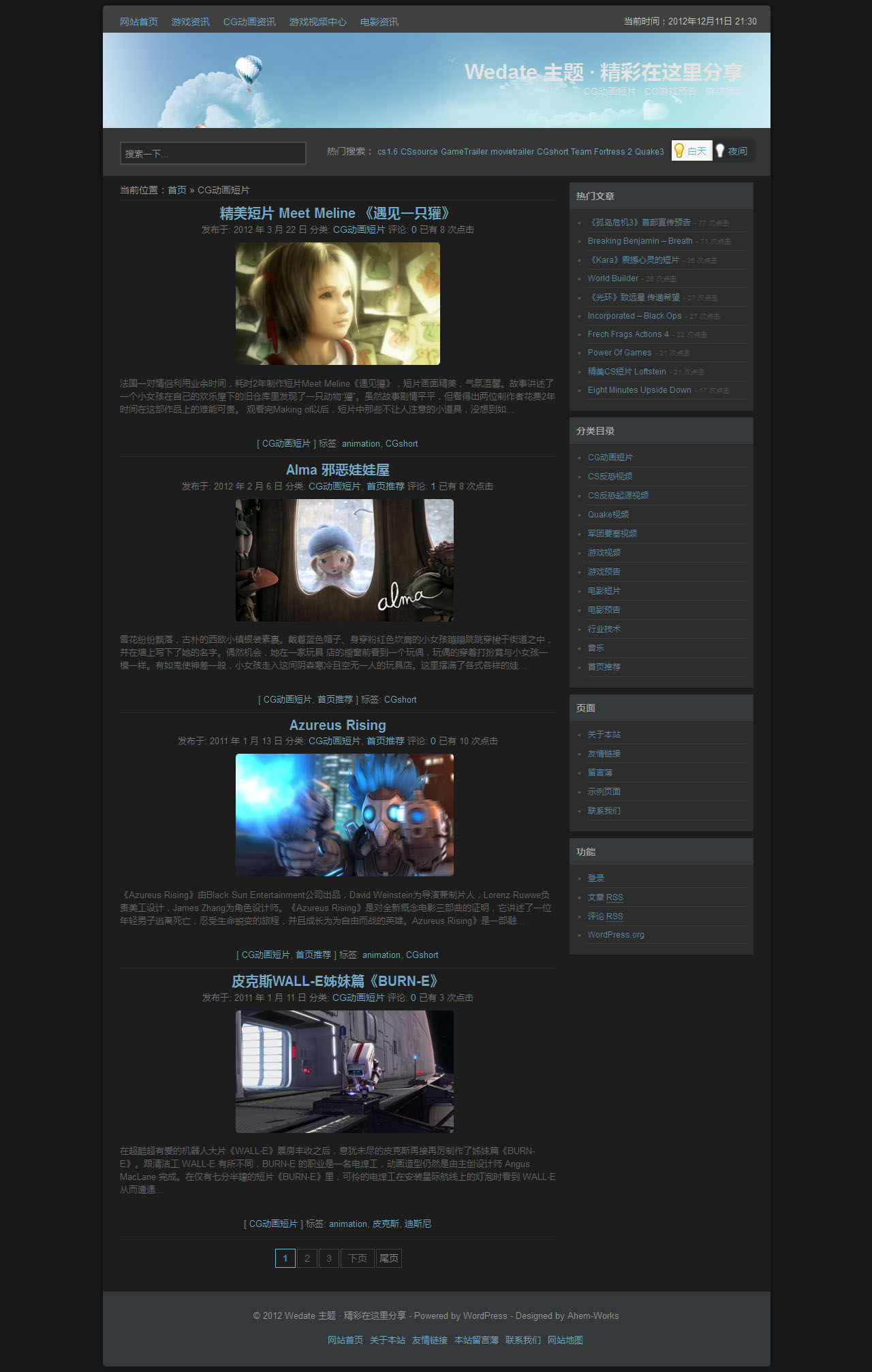
Task: Open the Alma post thumbnail image
Action: [345, 560]
